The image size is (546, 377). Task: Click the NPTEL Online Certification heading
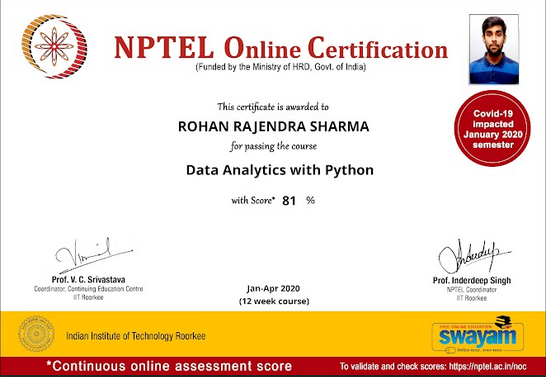(x=281, y=47)
